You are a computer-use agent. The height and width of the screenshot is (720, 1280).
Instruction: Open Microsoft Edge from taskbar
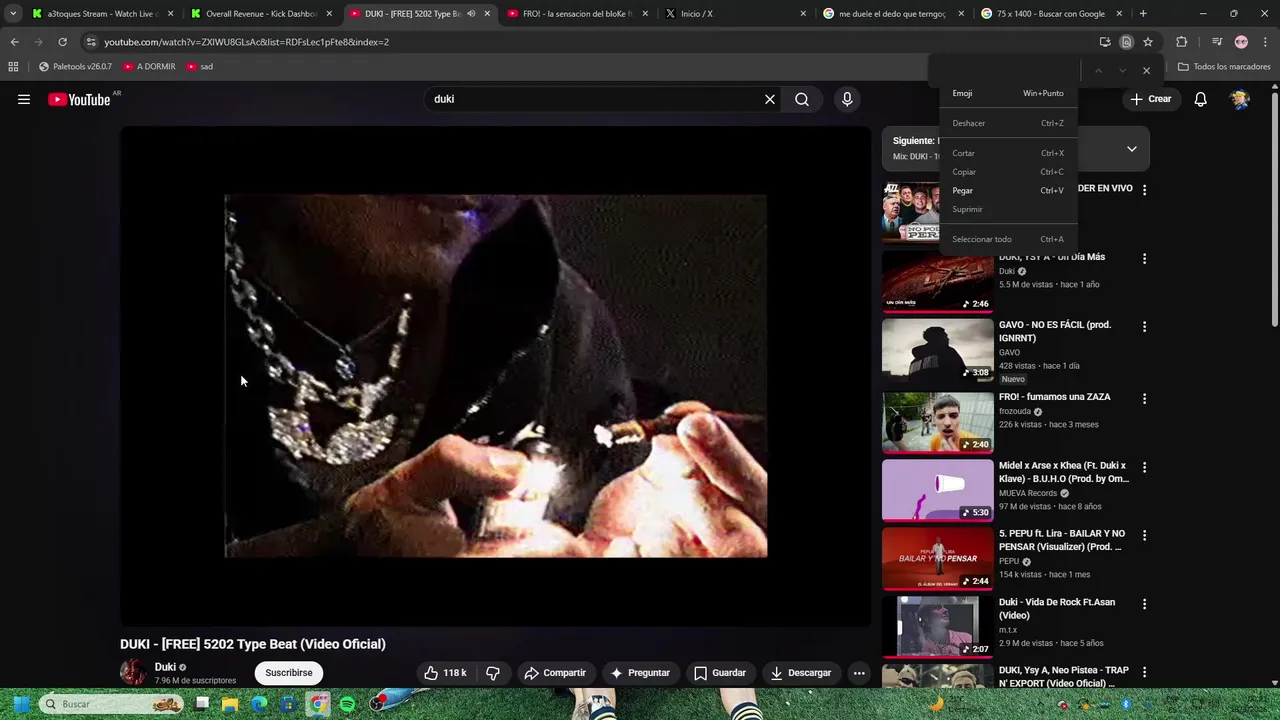click(259, 704)
